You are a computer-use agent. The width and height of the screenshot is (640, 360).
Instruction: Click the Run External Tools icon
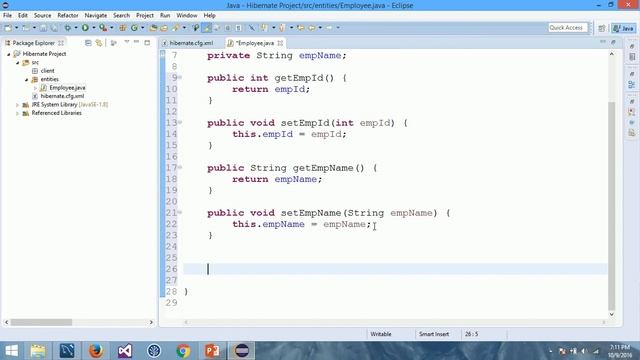click(103, 28)
